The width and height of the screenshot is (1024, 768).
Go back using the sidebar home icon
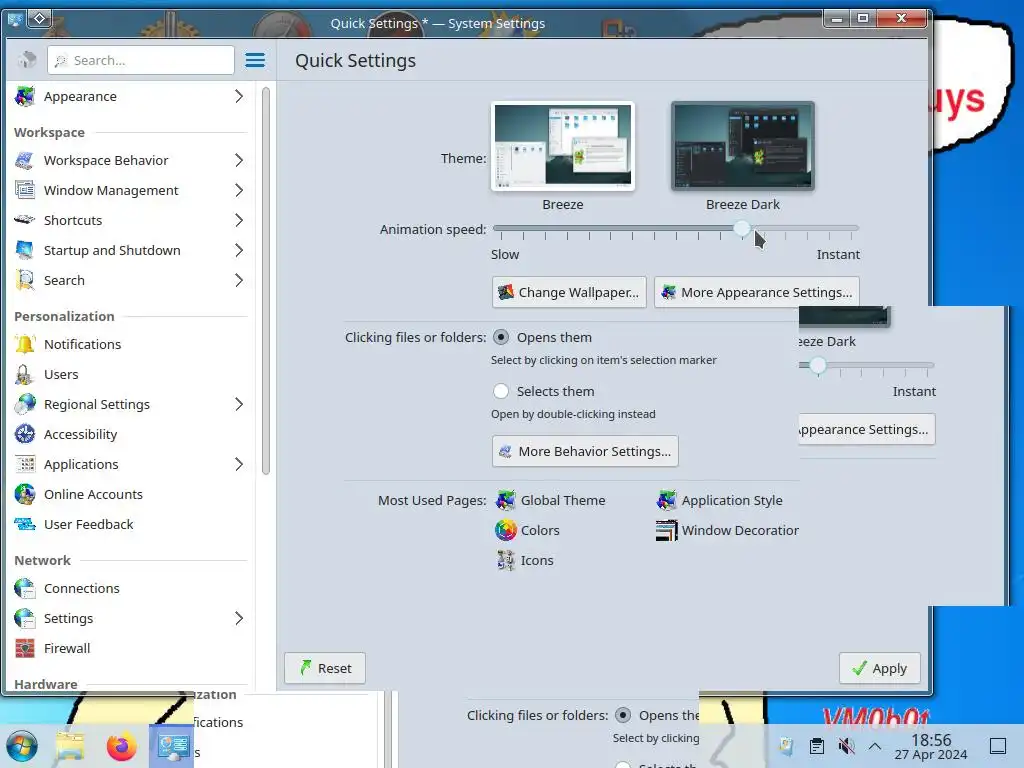coord(27,60)
